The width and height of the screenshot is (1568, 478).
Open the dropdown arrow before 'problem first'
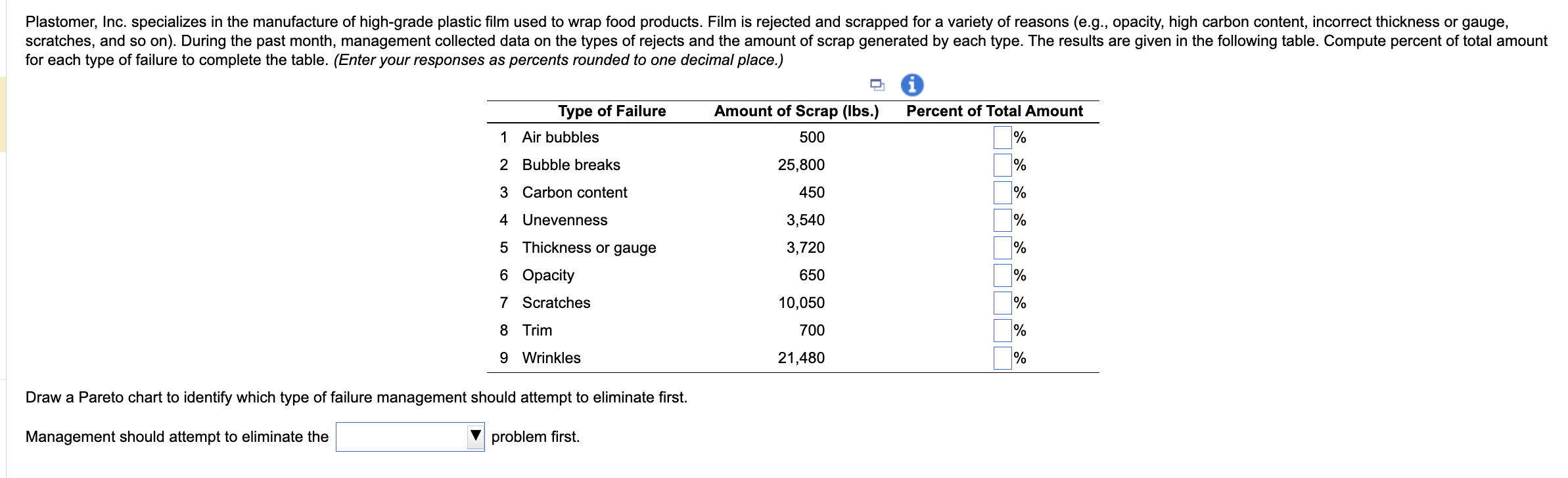475,435
